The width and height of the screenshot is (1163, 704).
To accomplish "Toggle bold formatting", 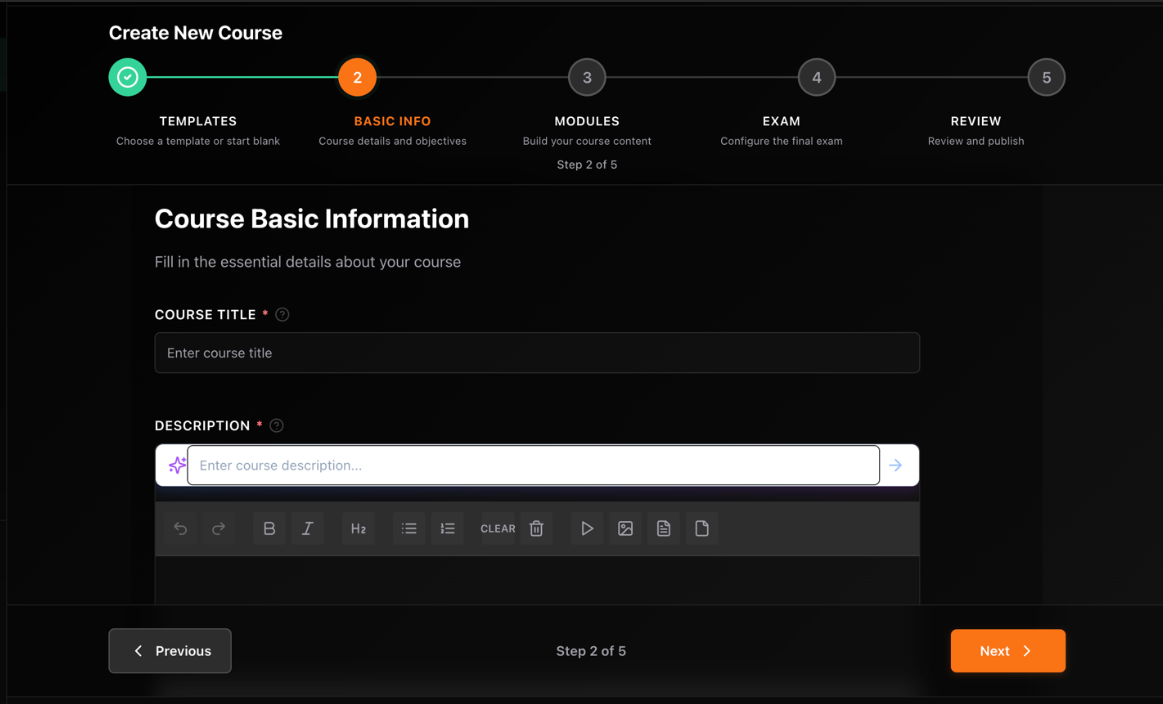I will 268,528.
